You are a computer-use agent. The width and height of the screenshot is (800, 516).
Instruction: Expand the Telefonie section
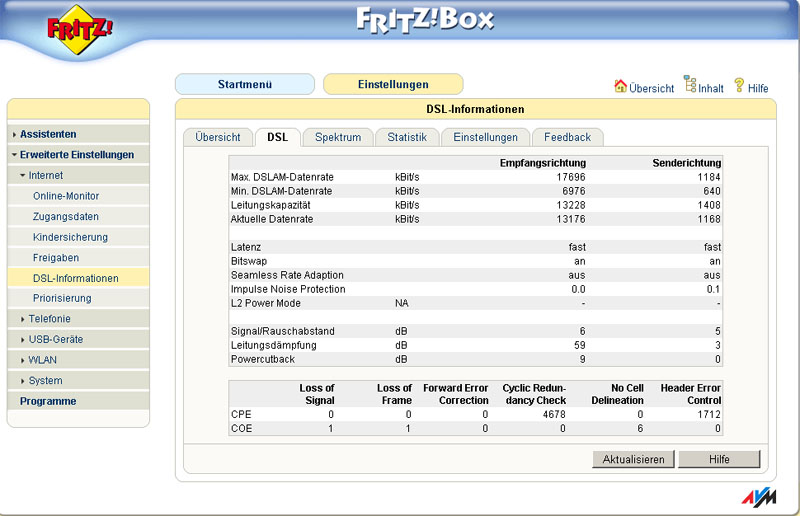coord(22,319)
